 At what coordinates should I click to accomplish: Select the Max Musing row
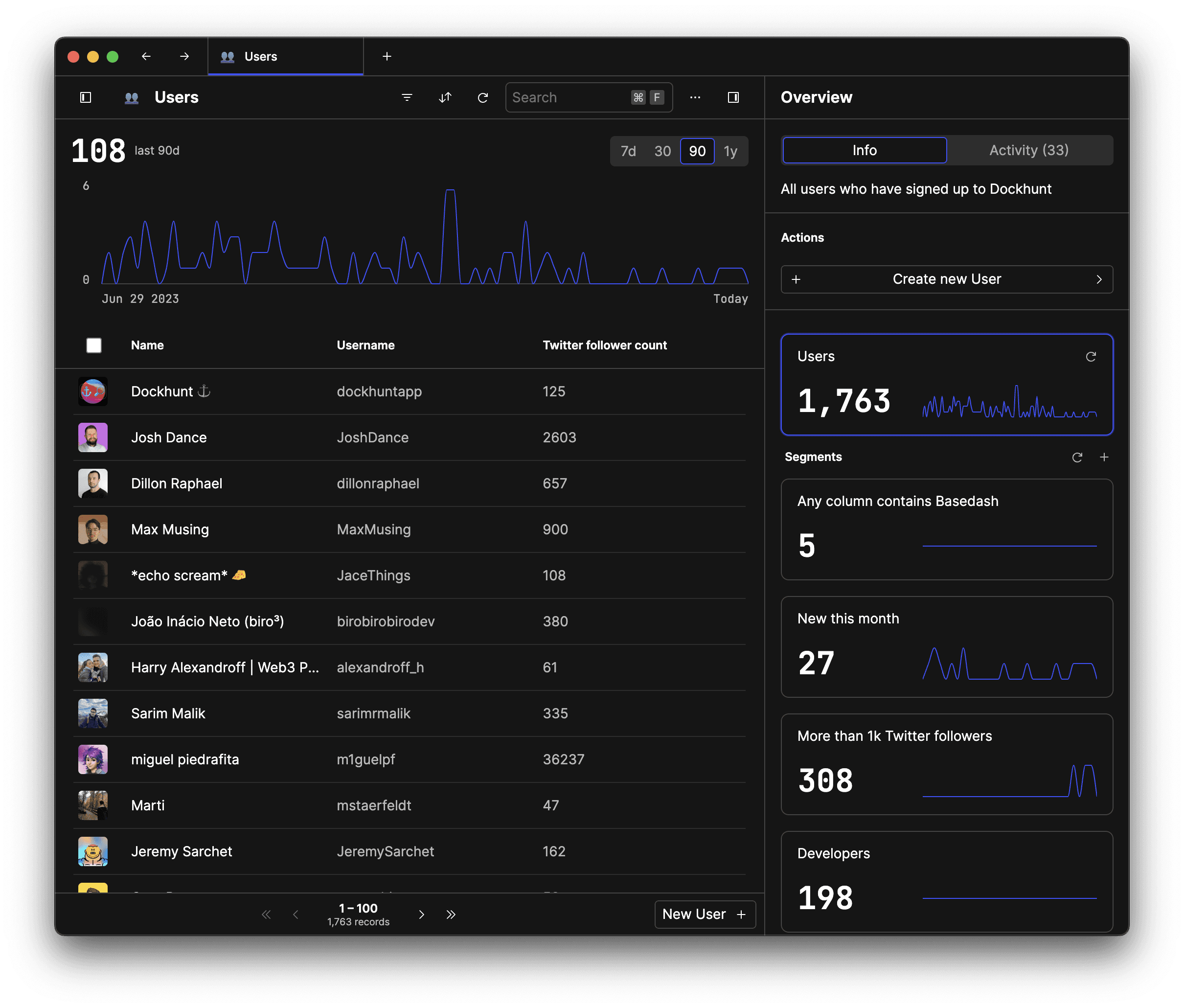pos(409,530)
